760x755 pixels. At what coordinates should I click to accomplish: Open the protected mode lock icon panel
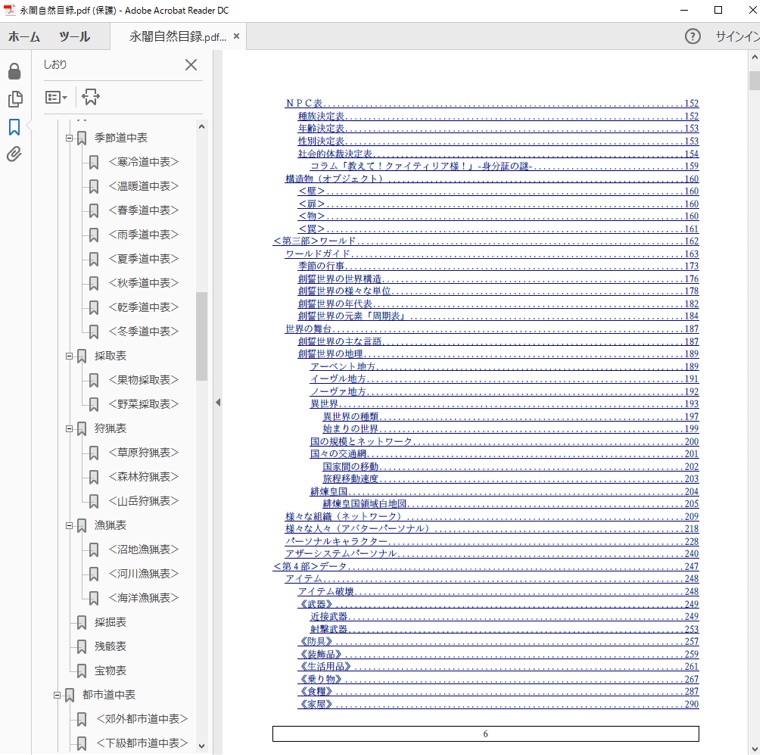pyautogui.click(x=15, y=71)
